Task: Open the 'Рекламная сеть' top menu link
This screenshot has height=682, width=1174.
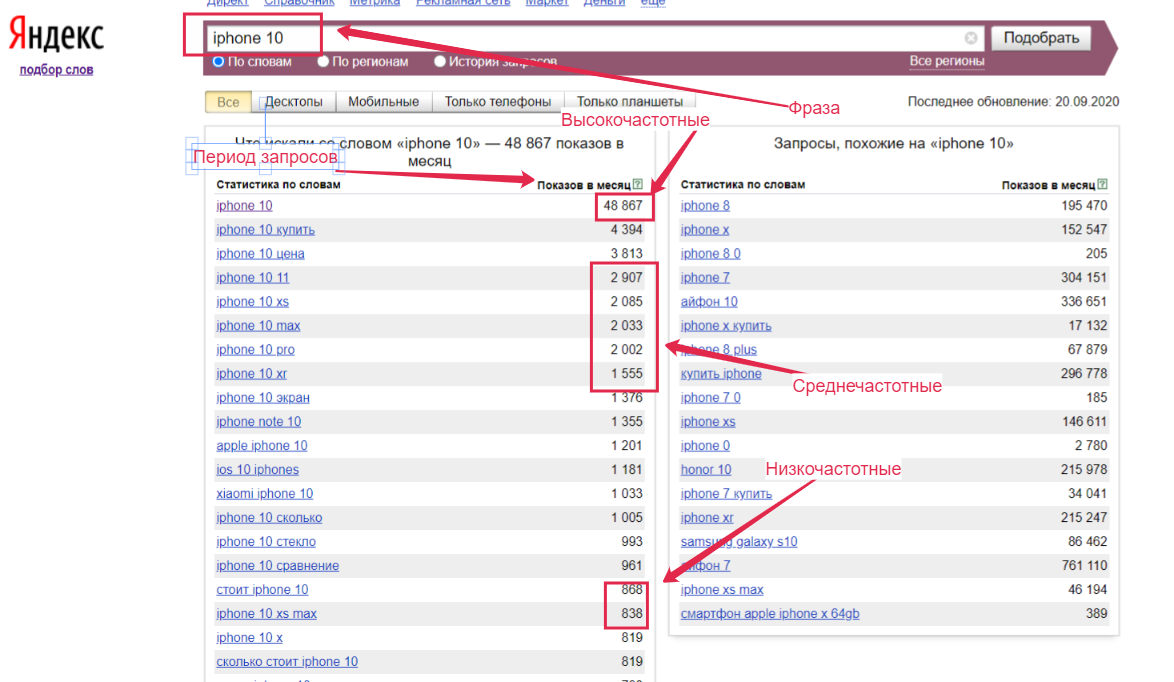Action: pos(463,3)
